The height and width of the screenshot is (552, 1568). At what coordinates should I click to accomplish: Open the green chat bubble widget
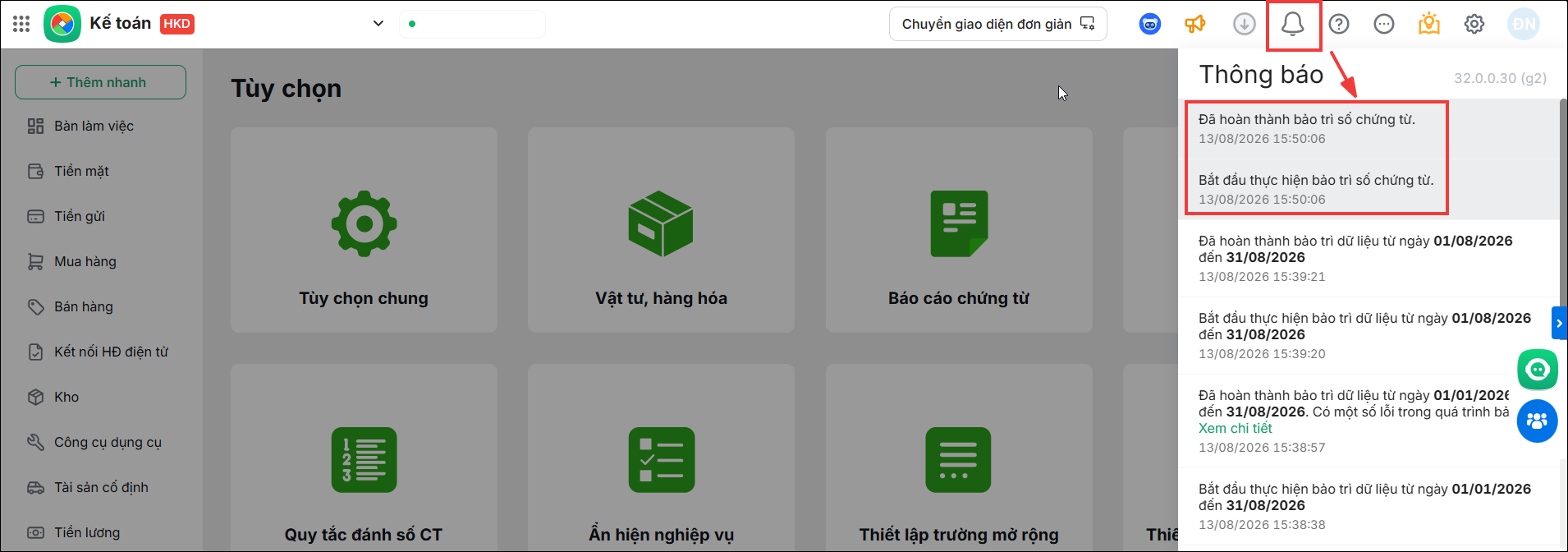click(x=1537, y=370)
